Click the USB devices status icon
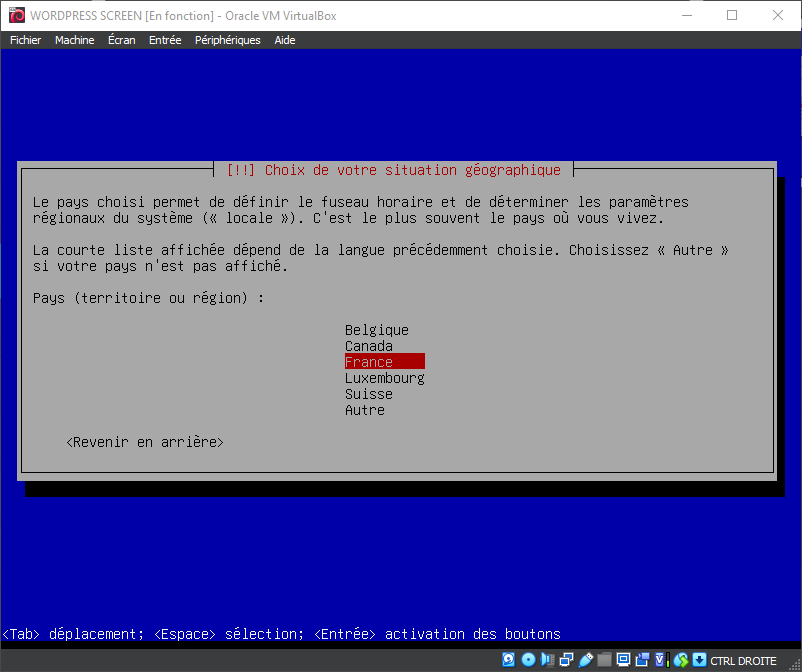 (x=585, y=660)
